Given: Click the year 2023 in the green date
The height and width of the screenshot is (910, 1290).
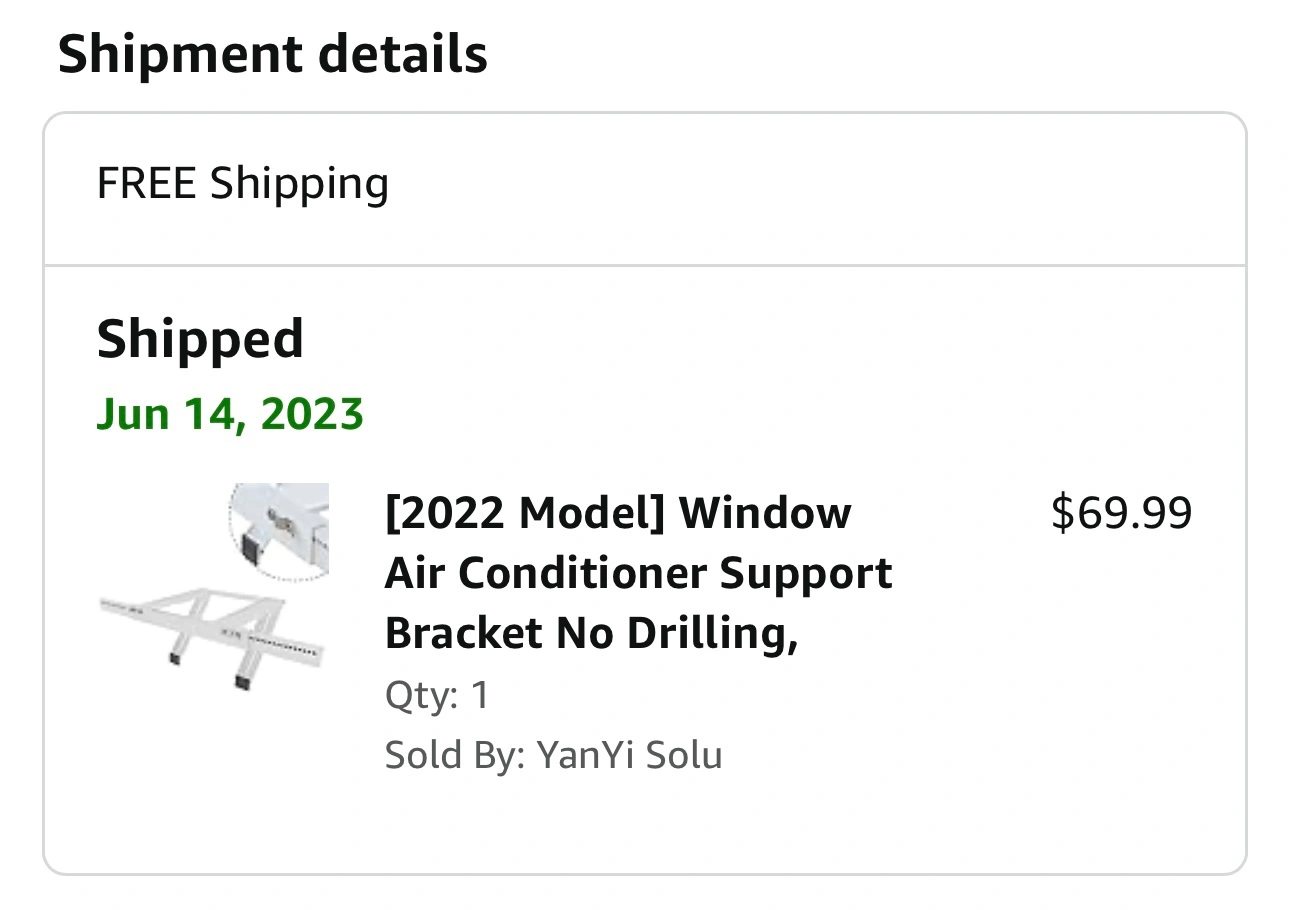Looking at the screenshot, I should (x=311, y=413).
